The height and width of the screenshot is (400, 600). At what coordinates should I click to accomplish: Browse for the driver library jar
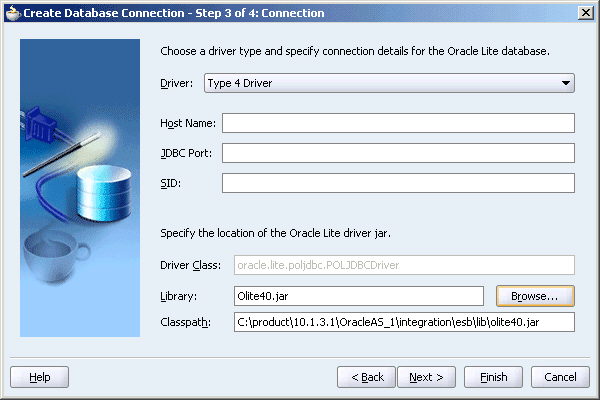pyautogui.click(x=535, y=296)
